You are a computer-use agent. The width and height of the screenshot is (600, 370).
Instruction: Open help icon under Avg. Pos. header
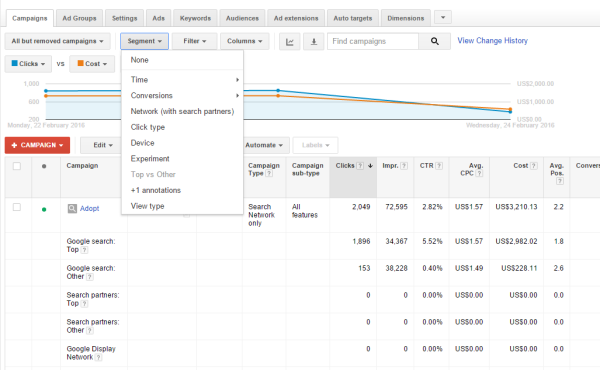(x=560, y=181)
